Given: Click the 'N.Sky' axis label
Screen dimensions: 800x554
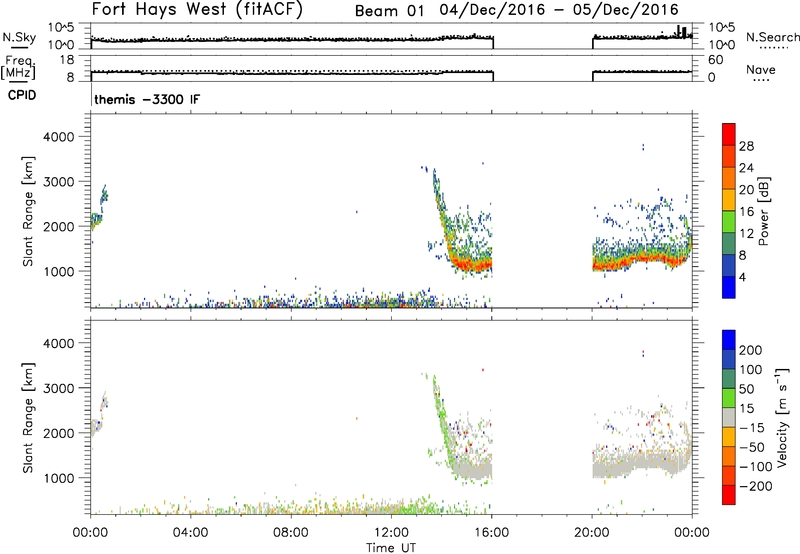Looking at the screenshot, I should [19, 37].
